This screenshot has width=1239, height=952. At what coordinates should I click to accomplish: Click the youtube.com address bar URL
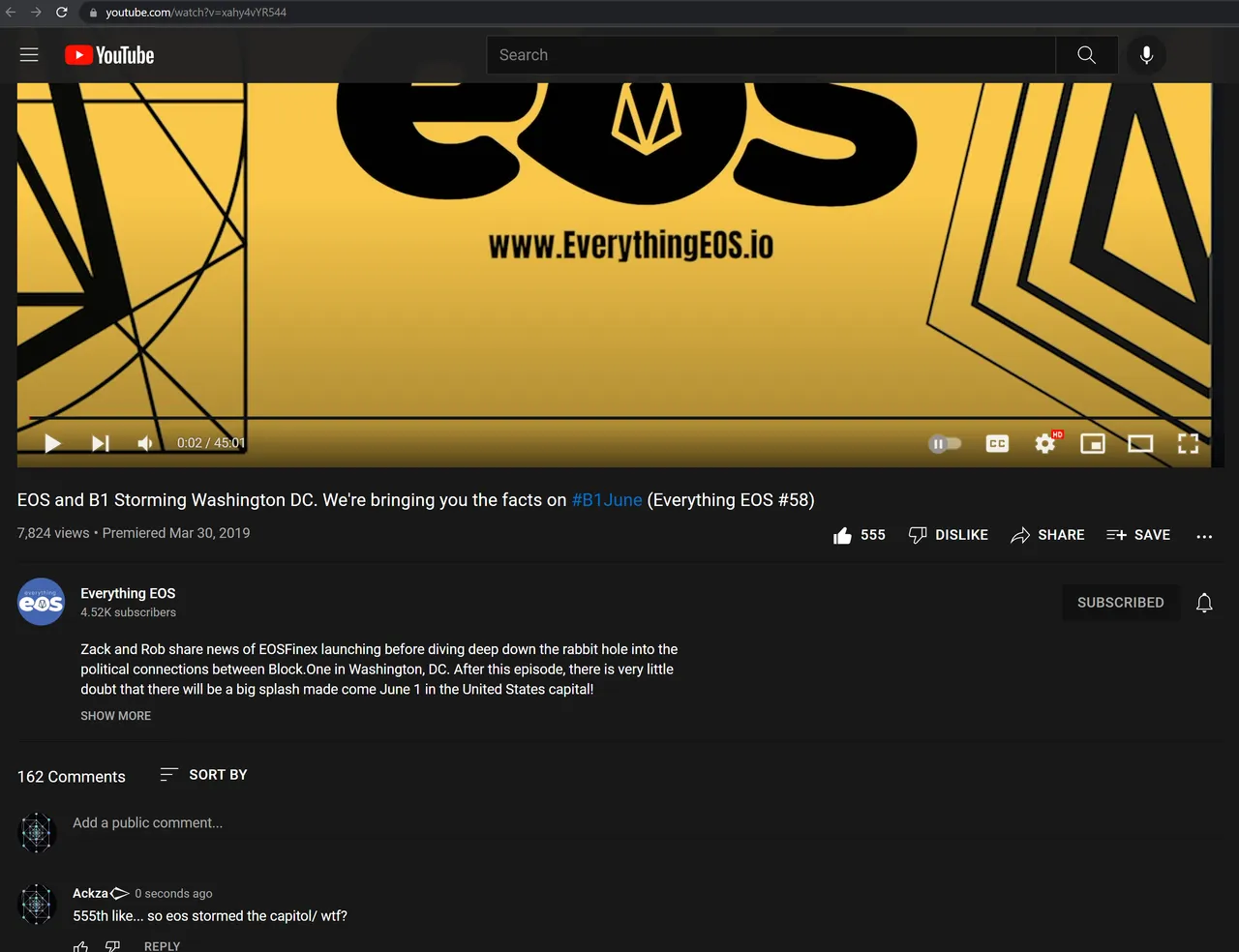(x=196, y=13)
